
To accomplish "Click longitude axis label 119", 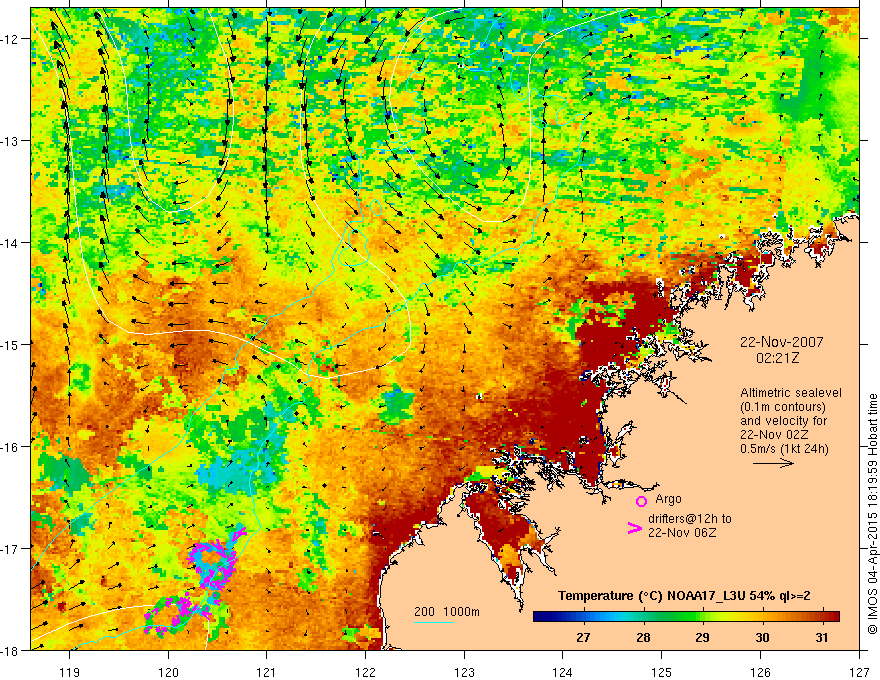I will pos(70,672).
